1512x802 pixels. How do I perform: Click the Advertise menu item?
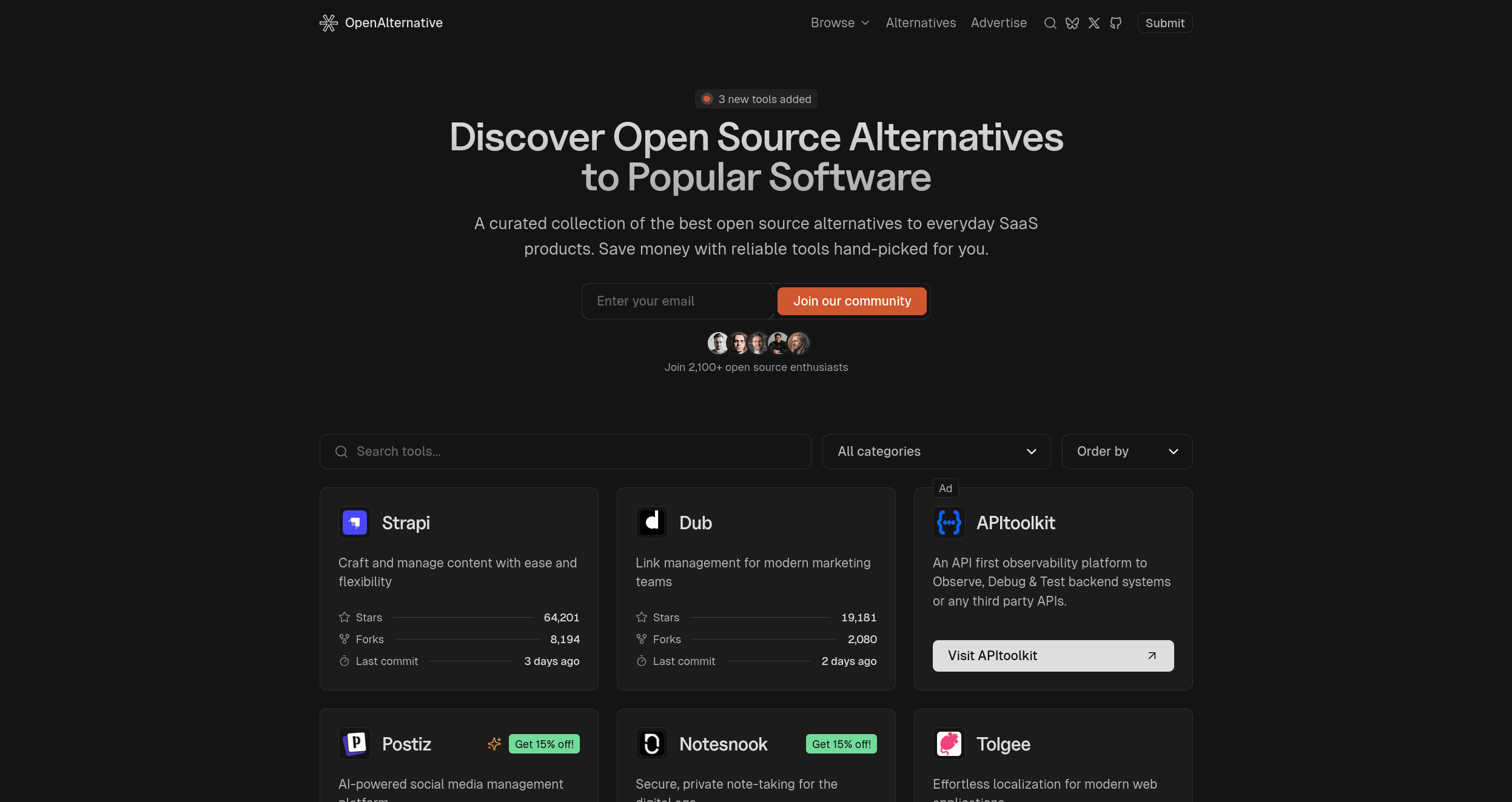coord(998,22)
